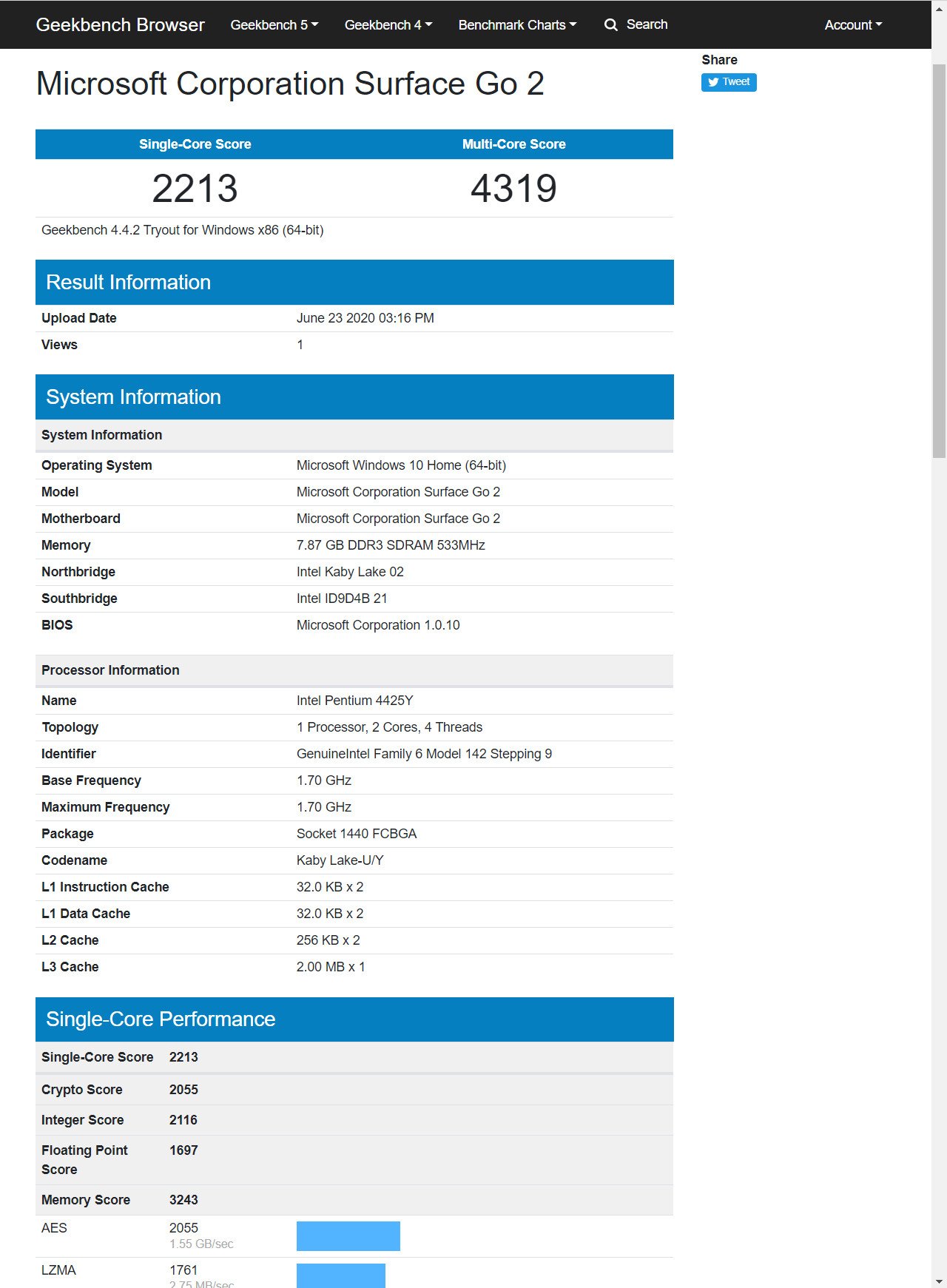Select Floating Point Score value 1697
The image size is (947, 1288).
click(x=183, y=1150)
